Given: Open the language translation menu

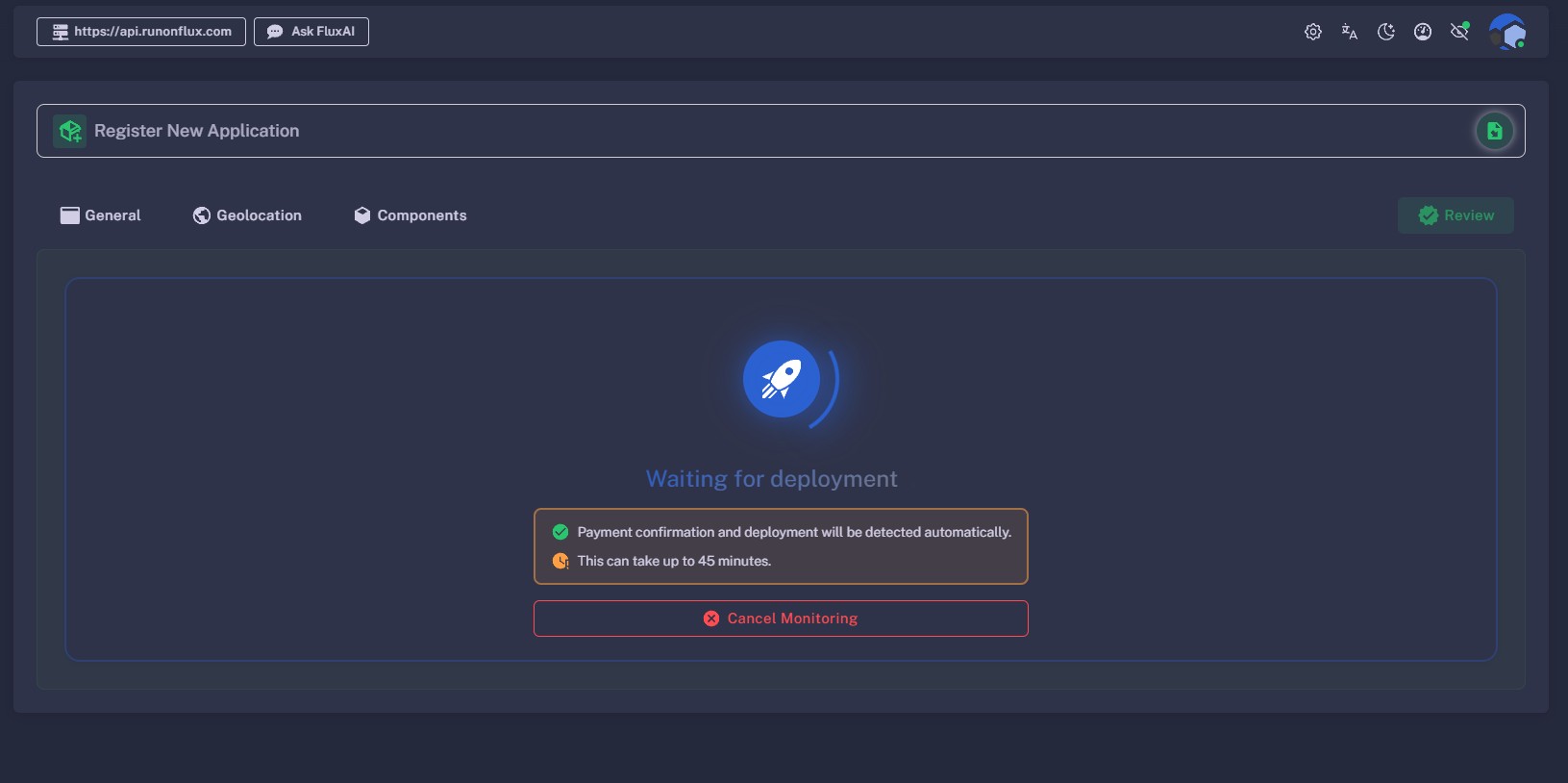Looking at the screenshot, I should click(x=1349, y=32).
